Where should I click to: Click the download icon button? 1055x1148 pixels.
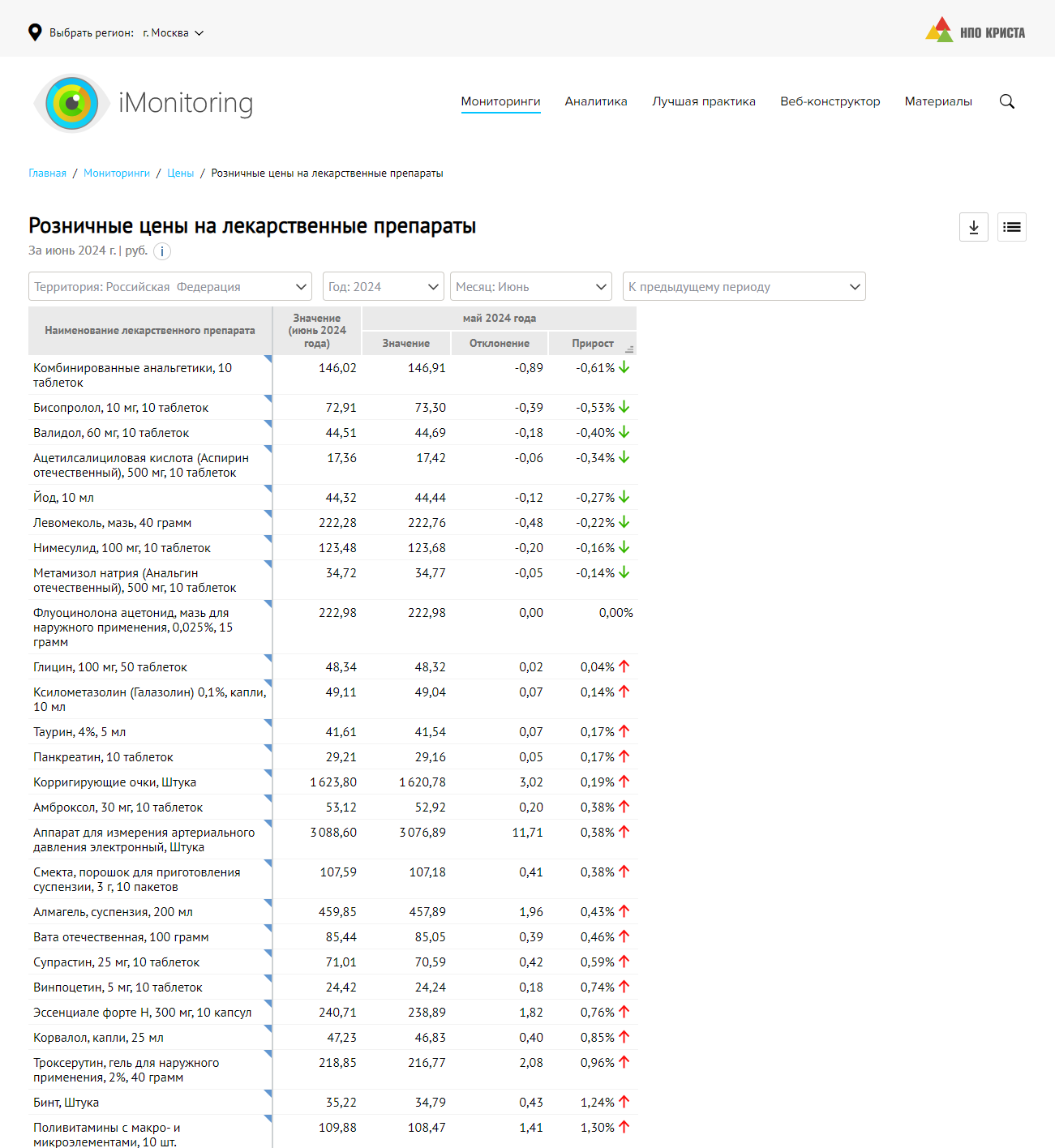click(973, 227)
